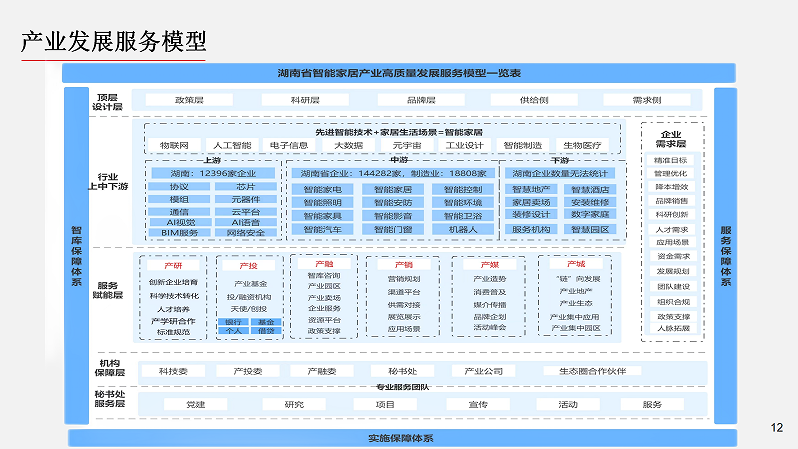The image size is (798, 449).
Task: Click the 智能制造 box
Action: [x=523, y=145]
